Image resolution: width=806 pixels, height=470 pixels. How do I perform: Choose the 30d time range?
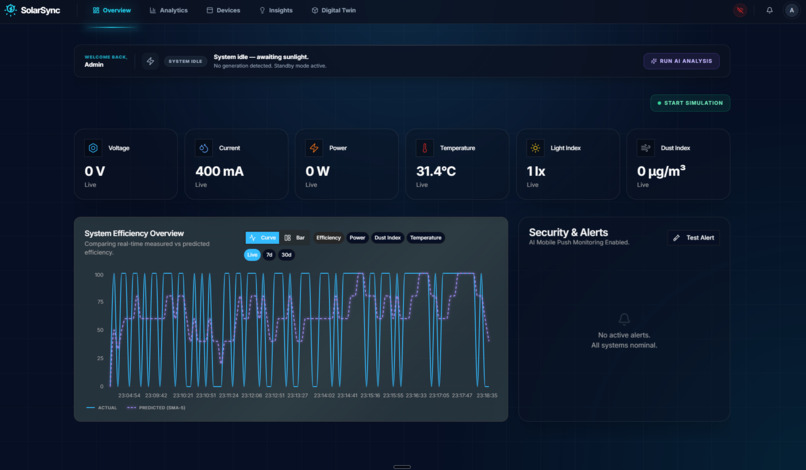286,255
